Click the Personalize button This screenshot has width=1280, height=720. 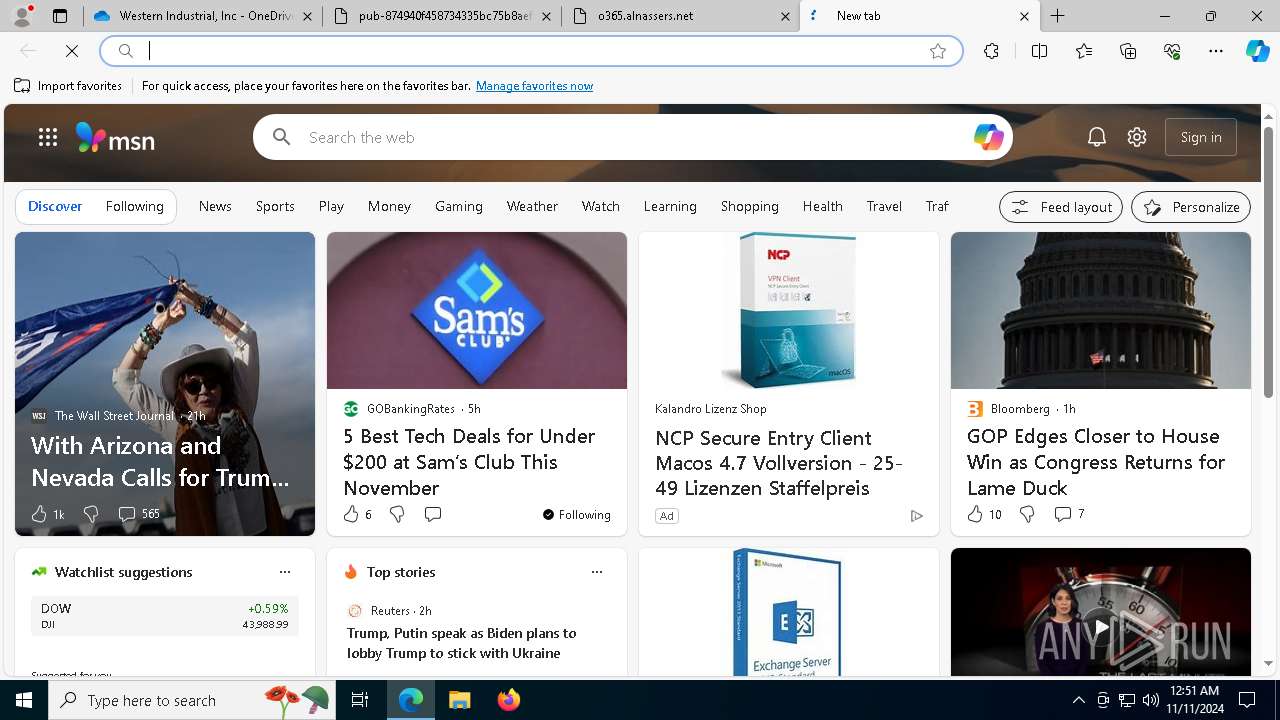pos(1191,207)
